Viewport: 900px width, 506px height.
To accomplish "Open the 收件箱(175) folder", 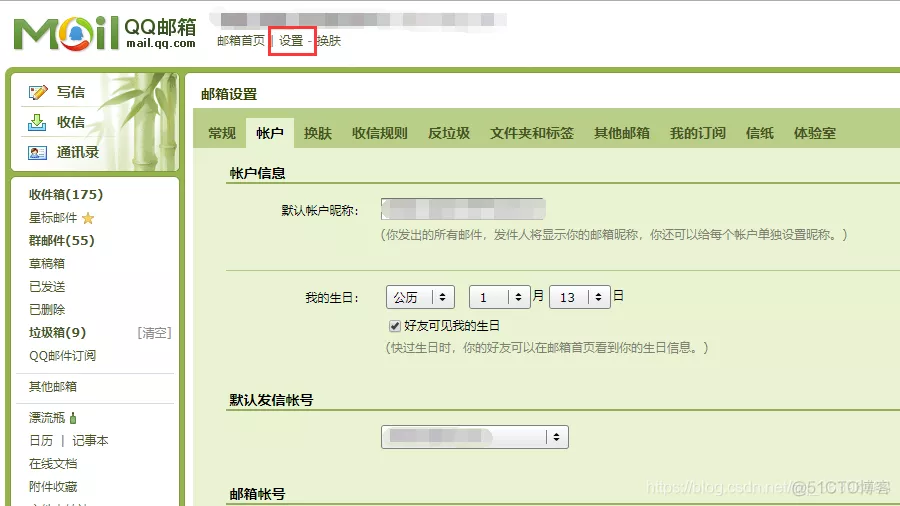I will coord(66,194).
